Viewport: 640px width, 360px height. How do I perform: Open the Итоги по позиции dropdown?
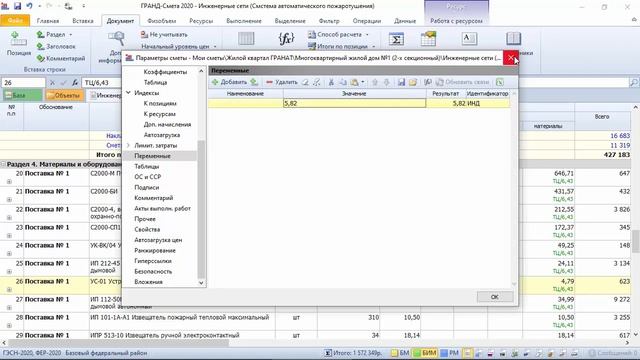coord(342,46)
